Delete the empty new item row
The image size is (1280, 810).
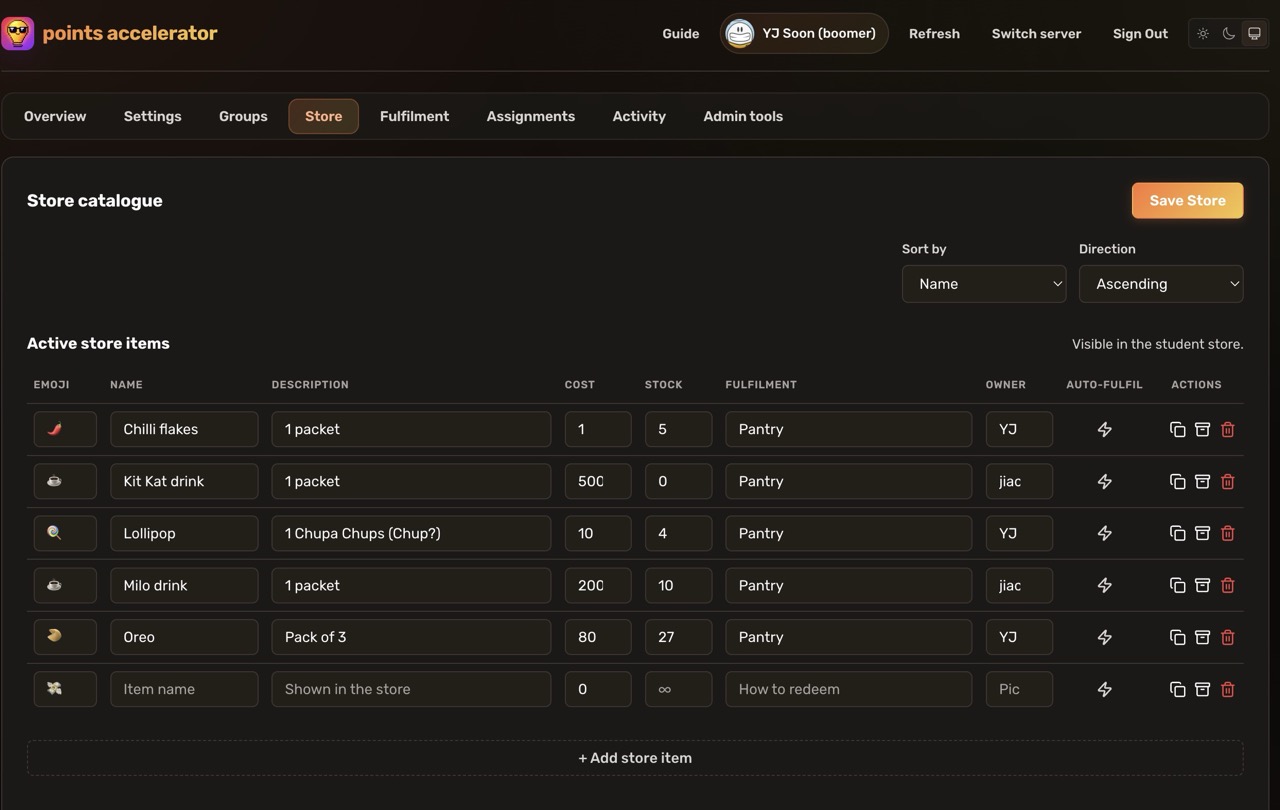coord(1227,689)
